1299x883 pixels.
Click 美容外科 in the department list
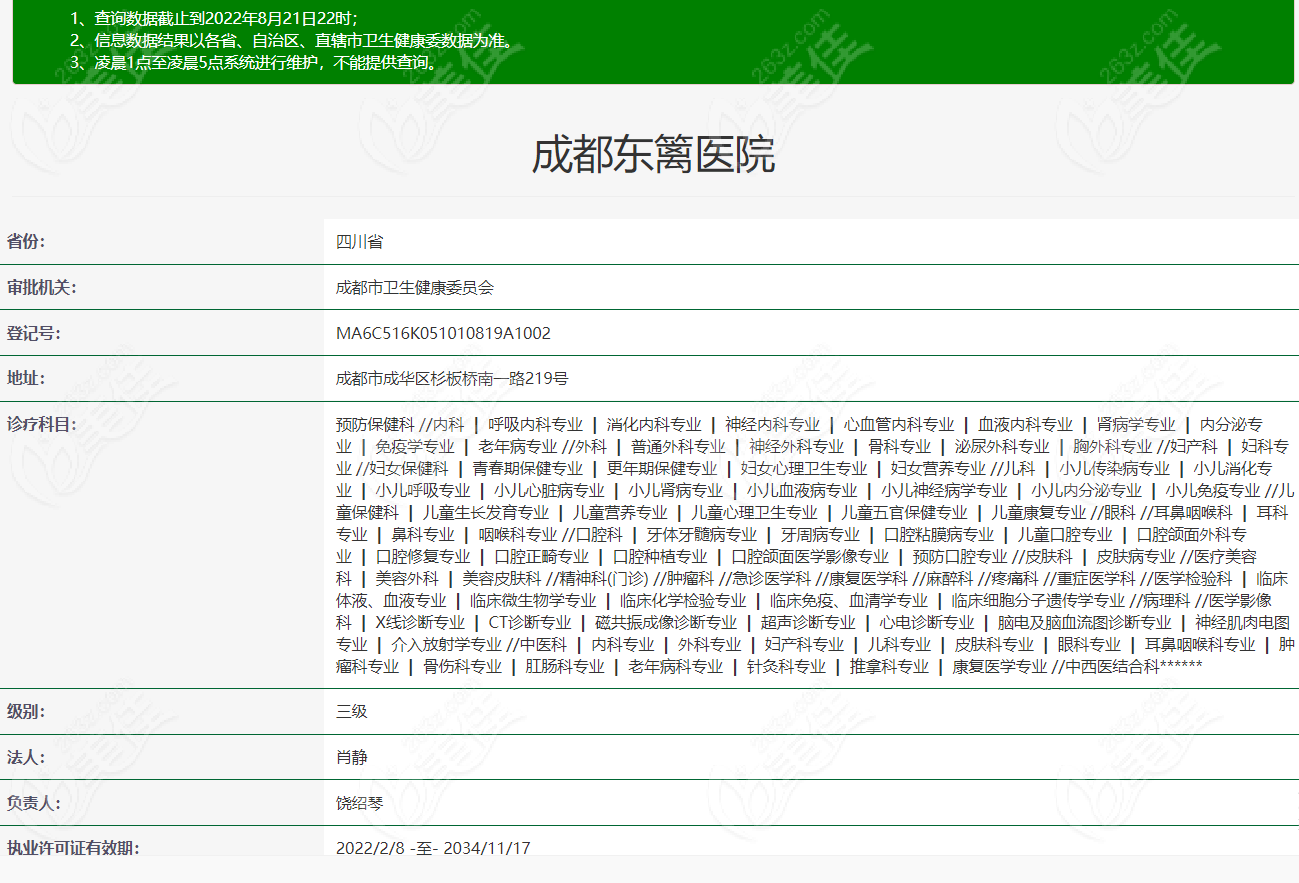407,578
